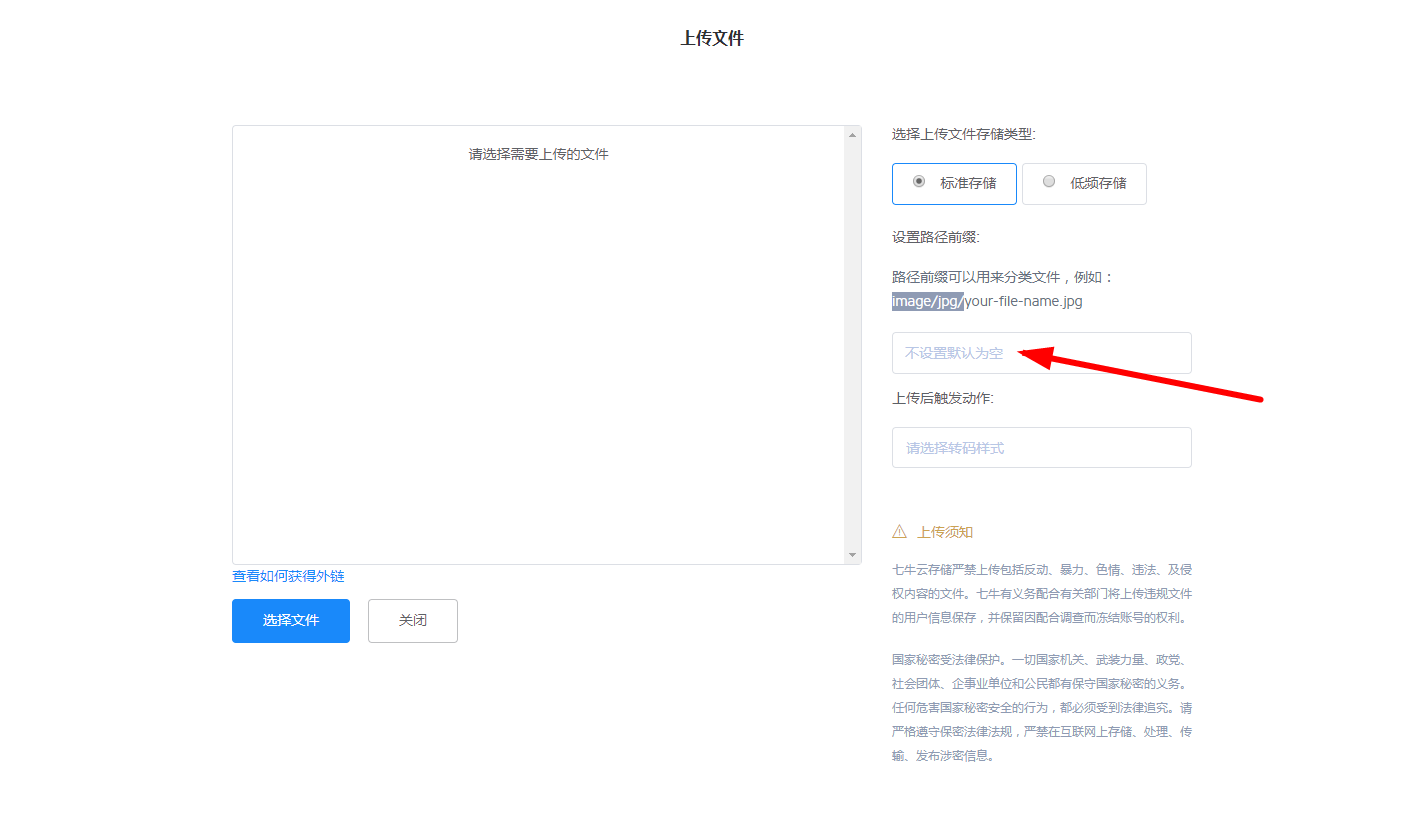Click the 上传文件 page title
Screen dimensions: 1420x826
coord(711,39)
